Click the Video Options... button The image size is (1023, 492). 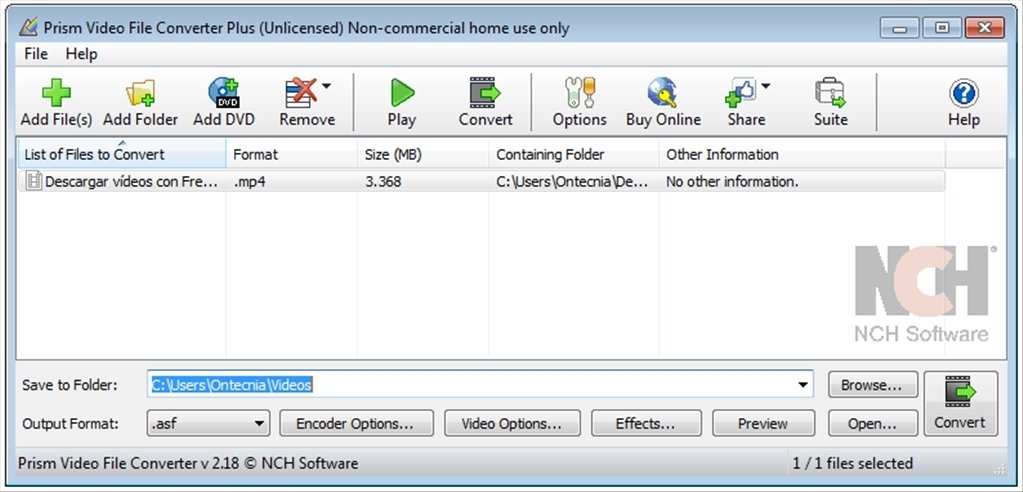(512, 423)
